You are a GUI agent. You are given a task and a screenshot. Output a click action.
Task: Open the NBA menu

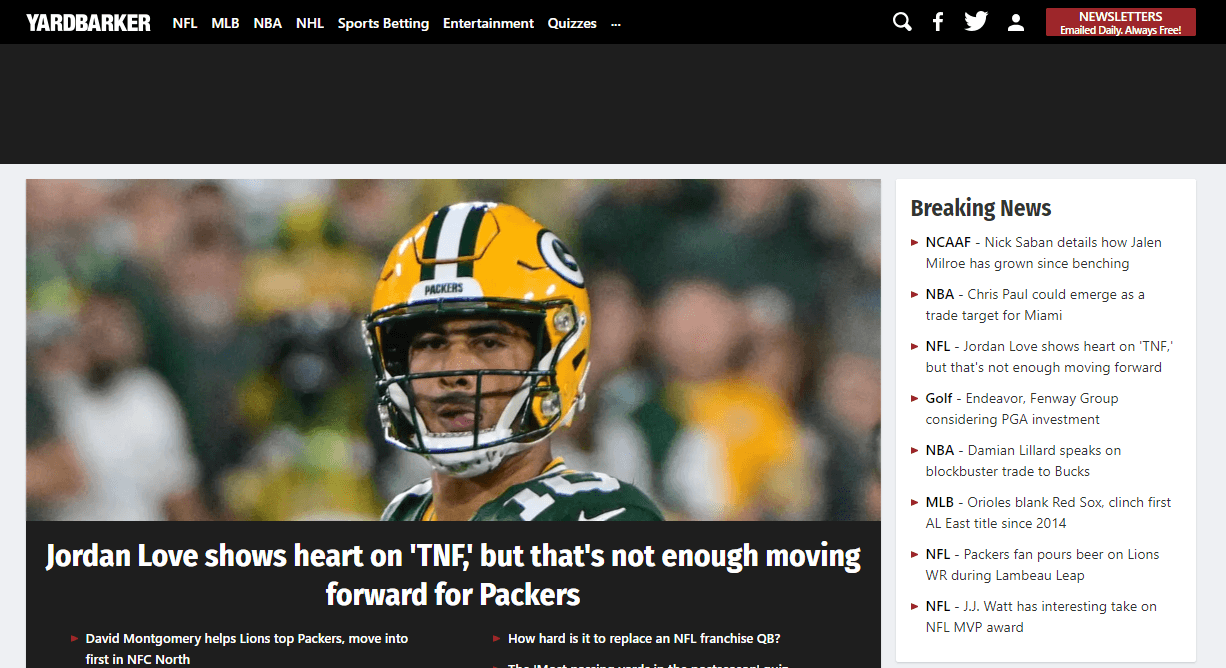point(268,23)
